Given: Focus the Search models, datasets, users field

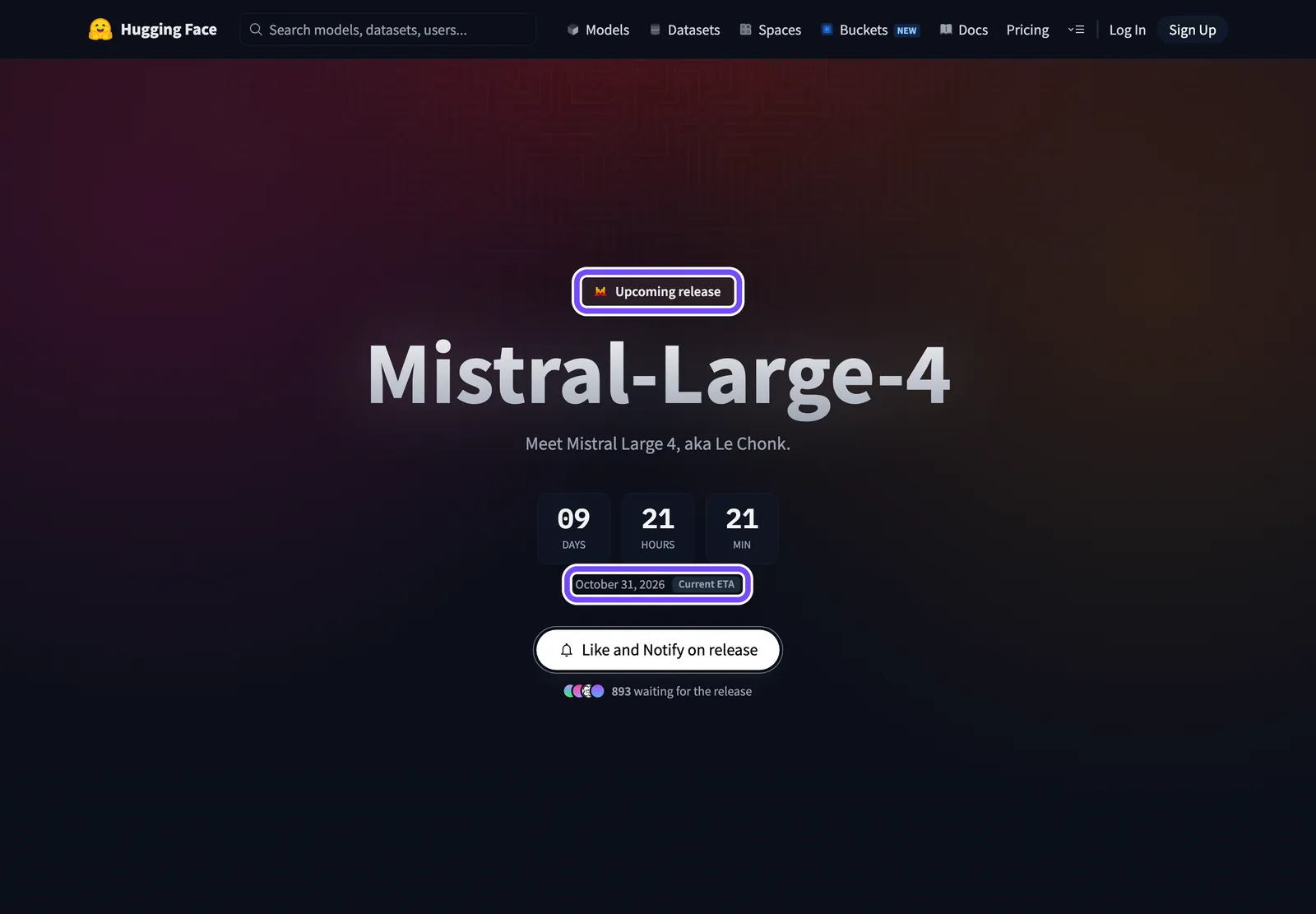Looking at the screenshot, I should coord(387,30).
